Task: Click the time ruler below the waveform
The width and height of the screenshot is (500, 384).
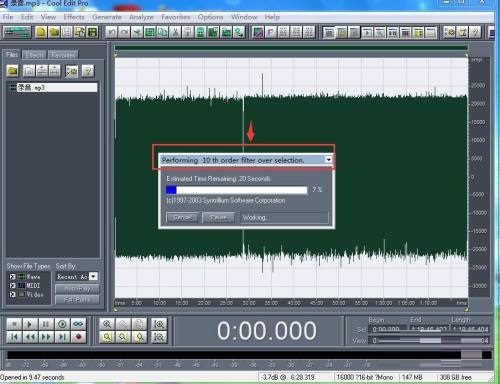Action: pos(291,303)
